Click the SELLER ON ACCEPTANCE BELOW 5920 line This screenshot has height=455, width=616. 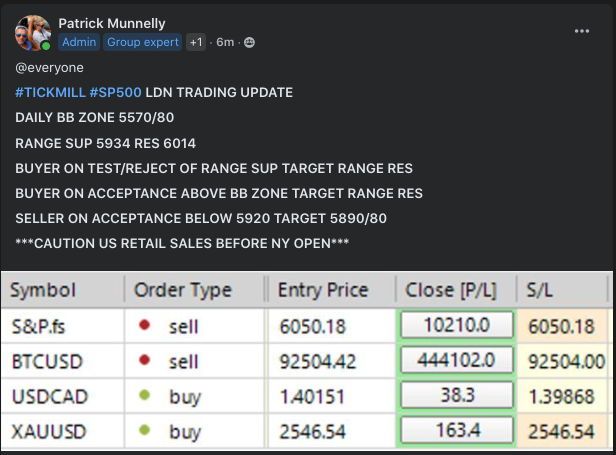201,218
